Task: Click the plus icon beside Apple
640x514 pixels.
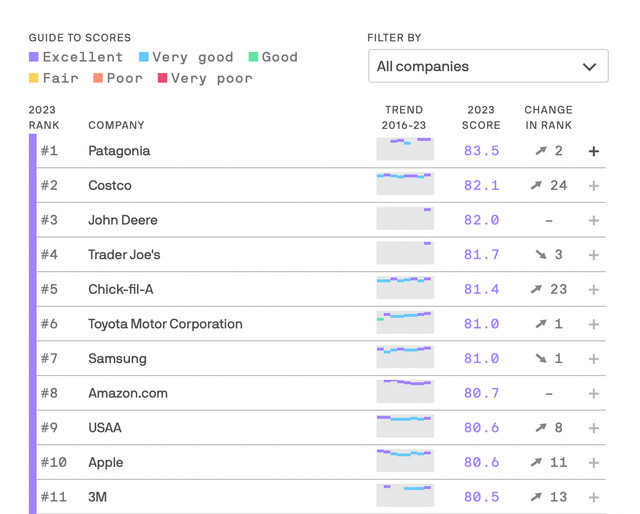Action: point(594,462)
